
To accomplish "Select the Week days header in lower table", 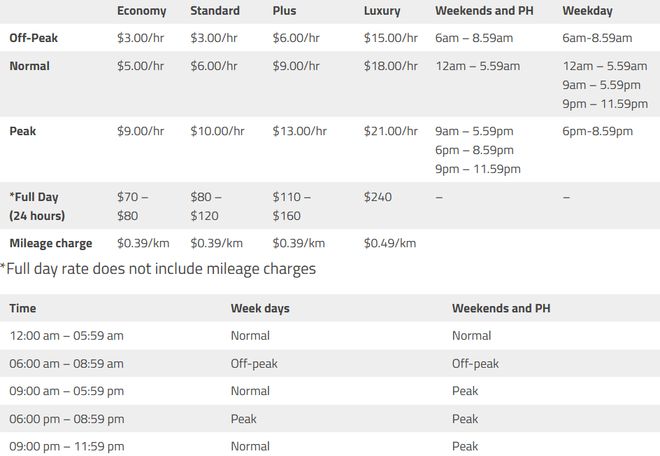I will 260,308.
